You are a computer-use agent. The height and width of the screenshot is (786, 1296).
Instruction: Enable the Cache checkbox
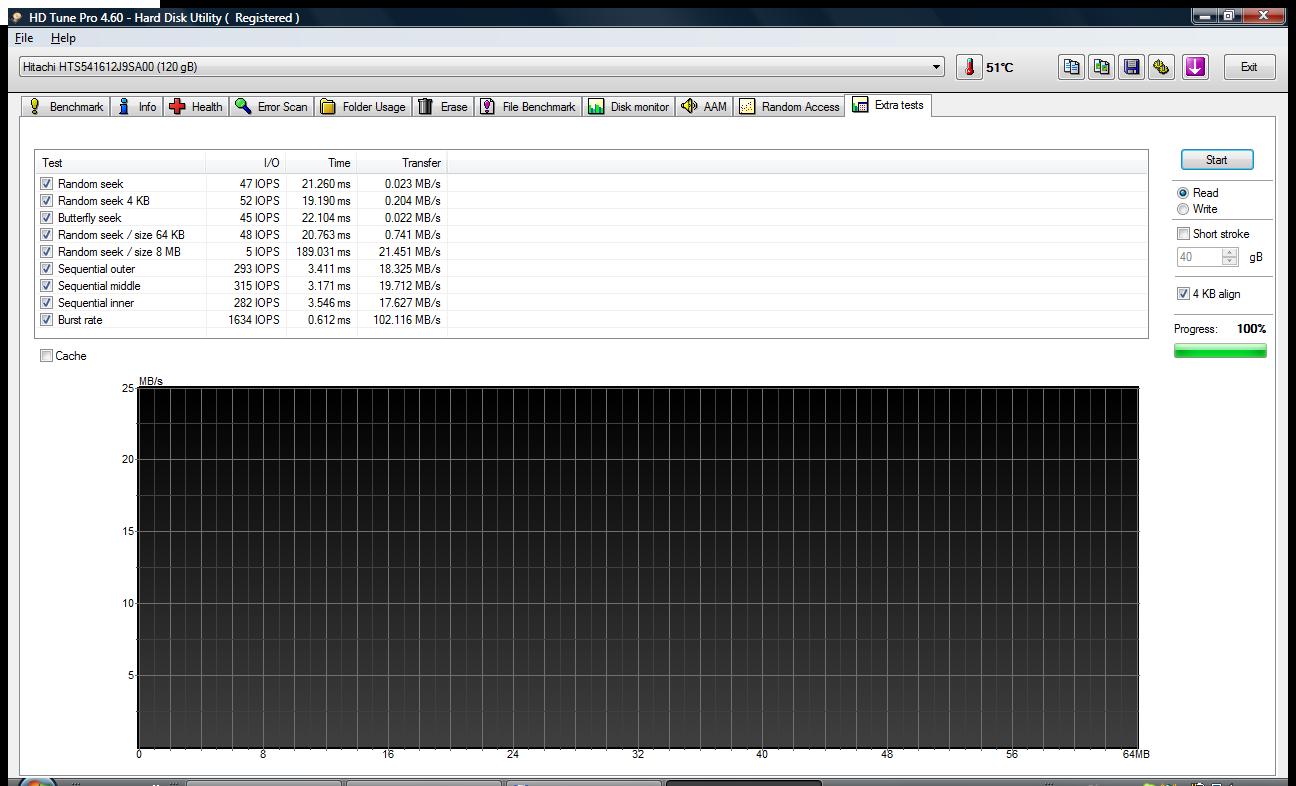click(46, 356)
